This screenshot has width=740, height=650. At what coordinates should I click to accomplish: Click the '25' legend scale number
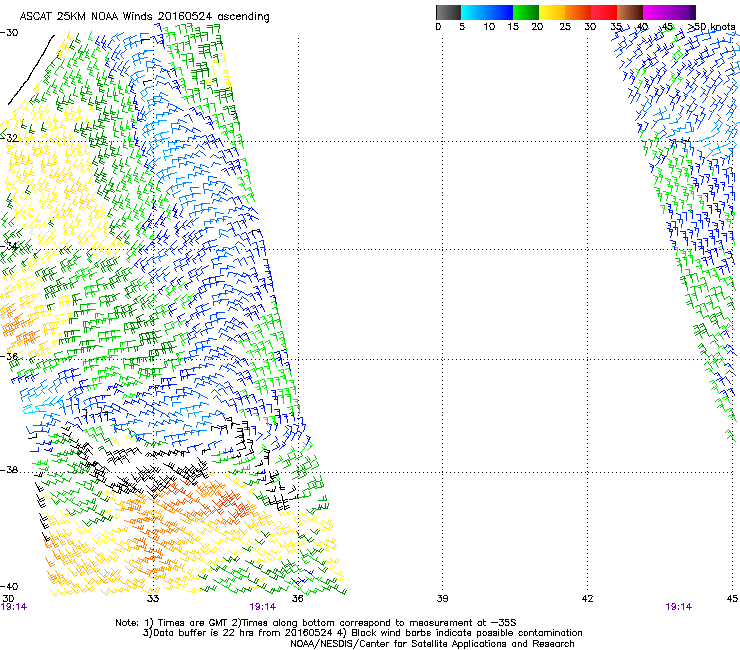point(565,27)
